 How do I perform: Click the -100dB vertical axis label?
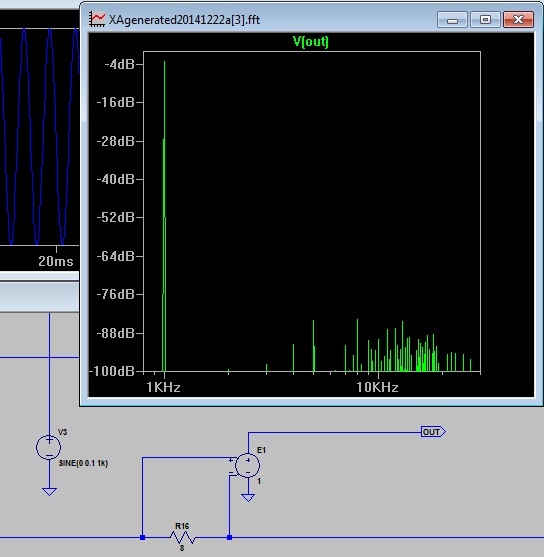pos(112,371)
